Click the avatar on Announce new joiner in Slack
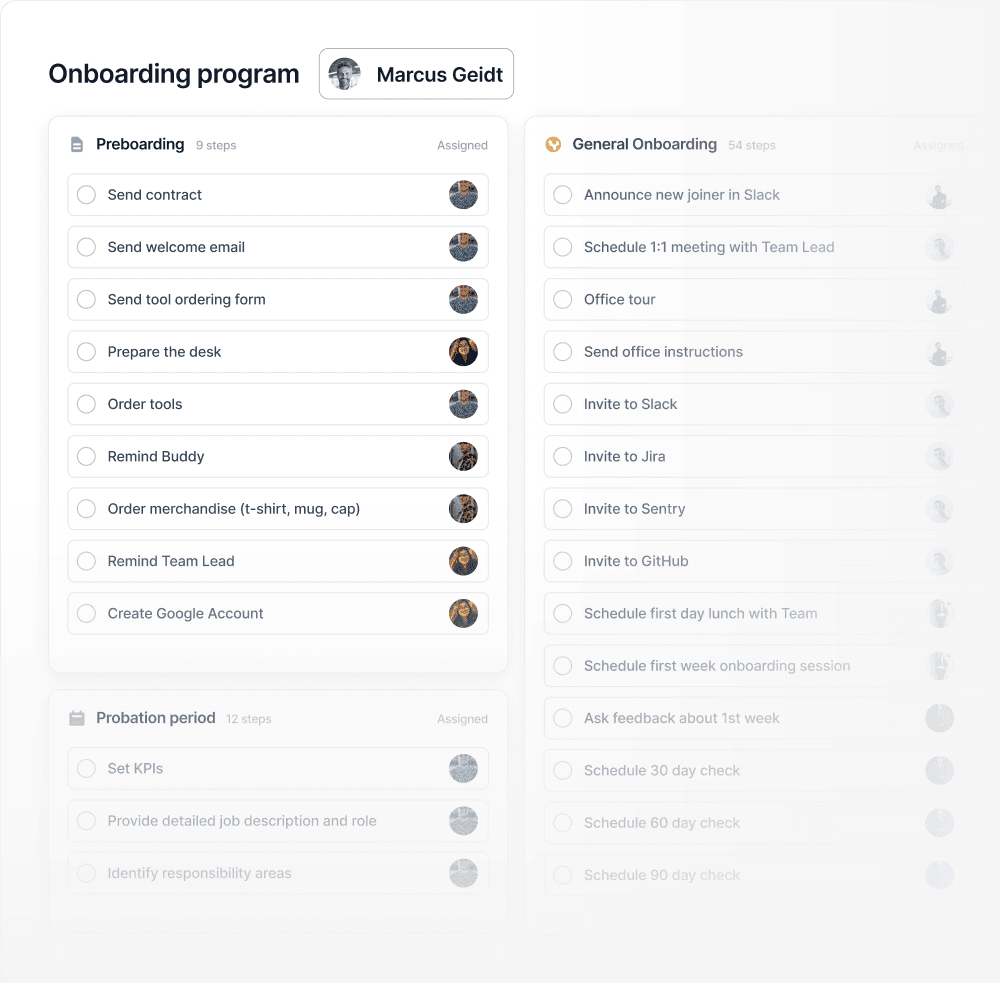The image size is (1000, 983). [x=939, y=195]
